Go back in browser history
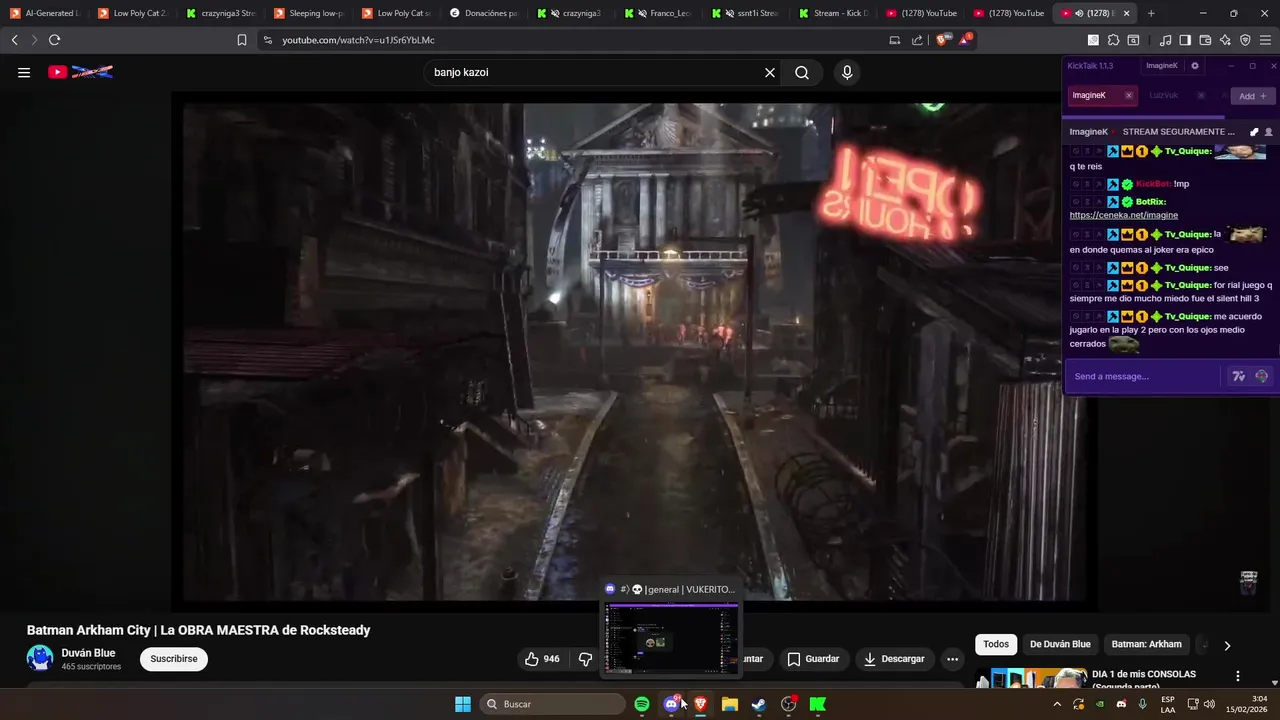The width and height of the screenshot is (1280, 720). (14, 40)
